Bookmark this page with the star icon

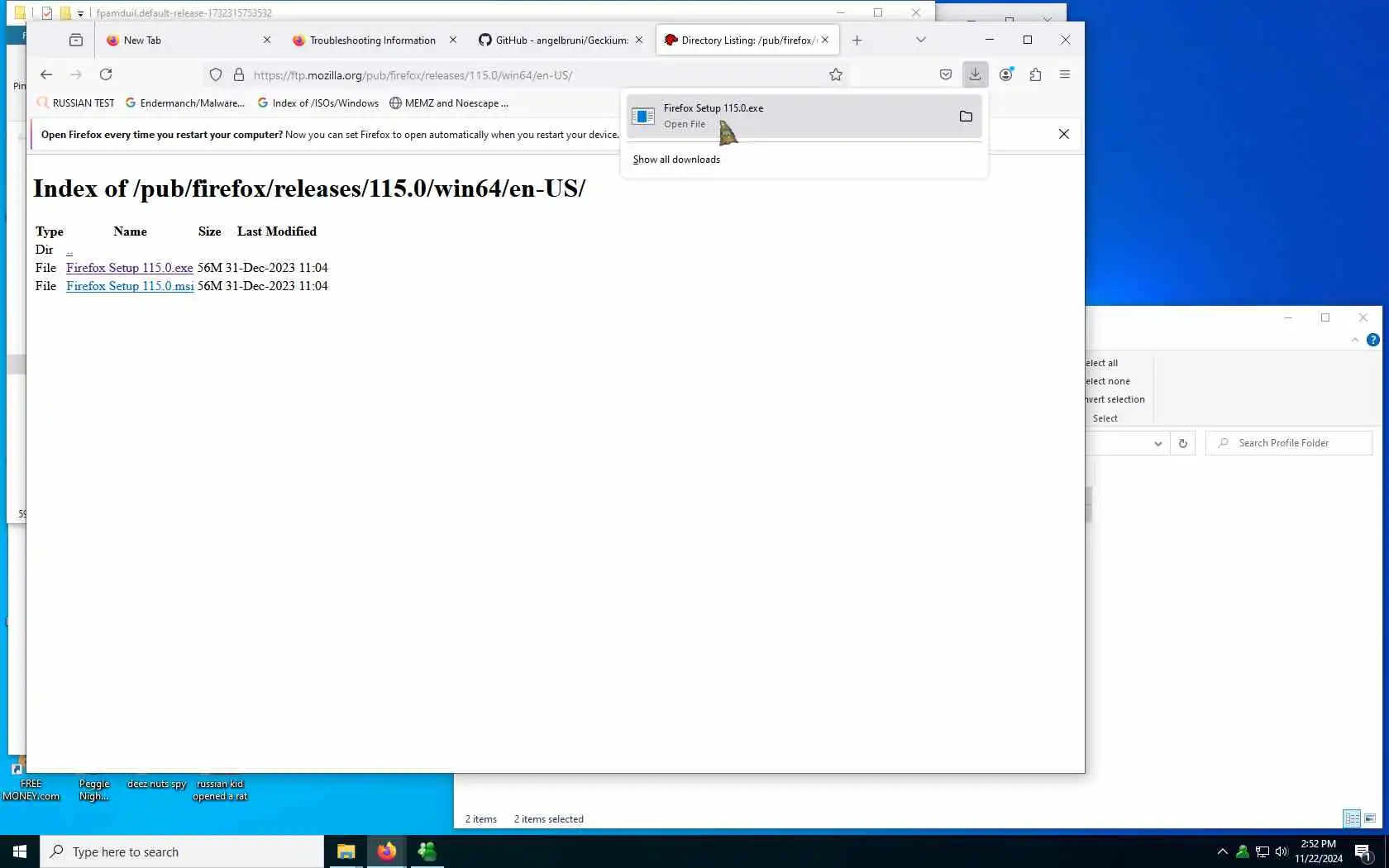pyautogui.click(x=836, y=75)
